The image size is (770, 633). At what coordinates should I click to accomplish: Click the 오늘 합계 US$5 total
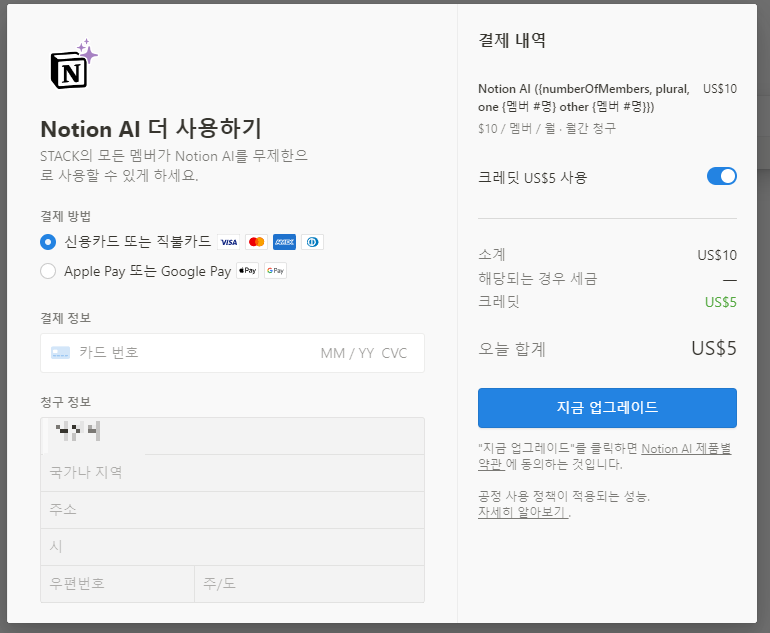pos(714,348)
